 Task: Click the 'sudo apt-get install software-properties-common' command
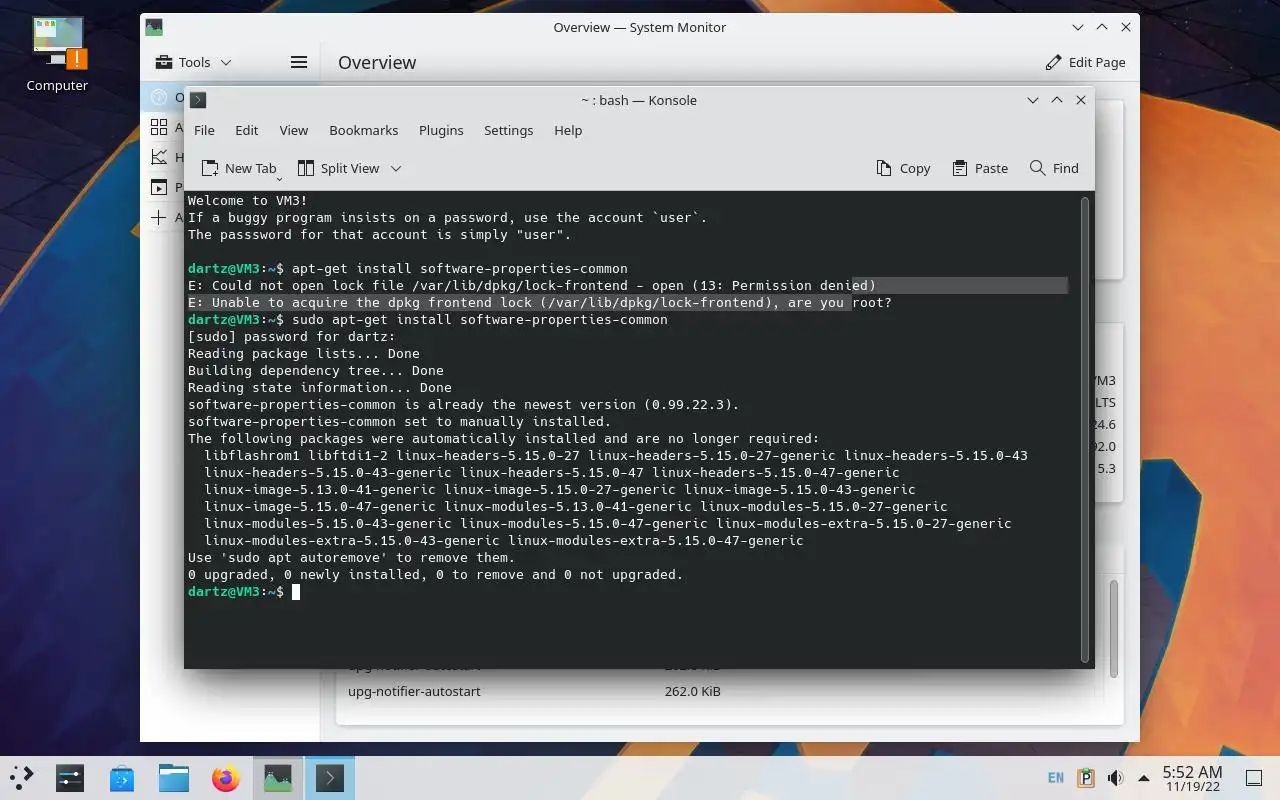480,320
